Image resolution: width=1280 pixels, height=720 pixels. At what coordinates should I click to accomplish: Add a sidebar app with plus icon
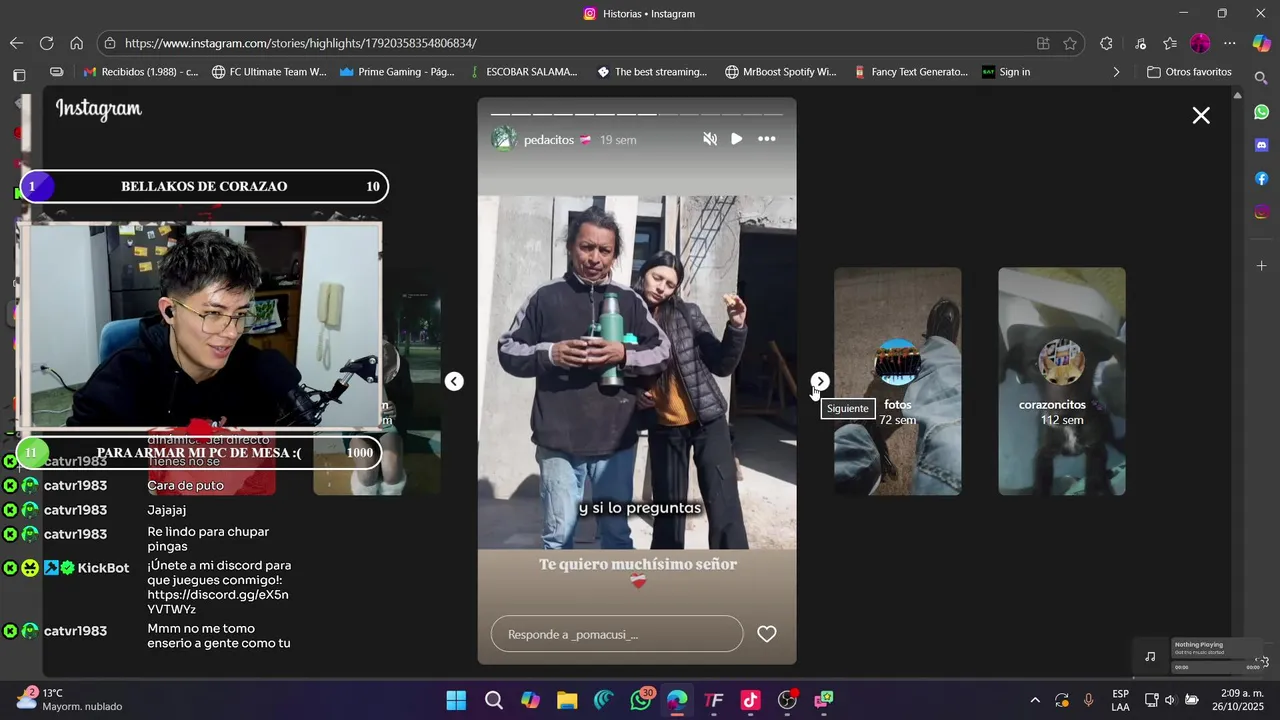pos(1262,266)
